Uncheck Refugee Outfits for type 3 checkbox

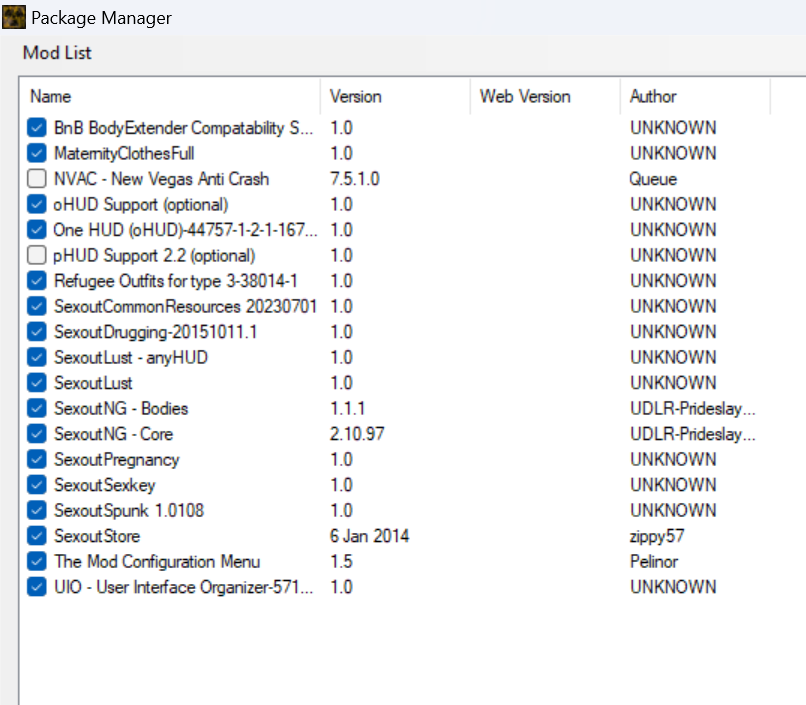[36, 281]
